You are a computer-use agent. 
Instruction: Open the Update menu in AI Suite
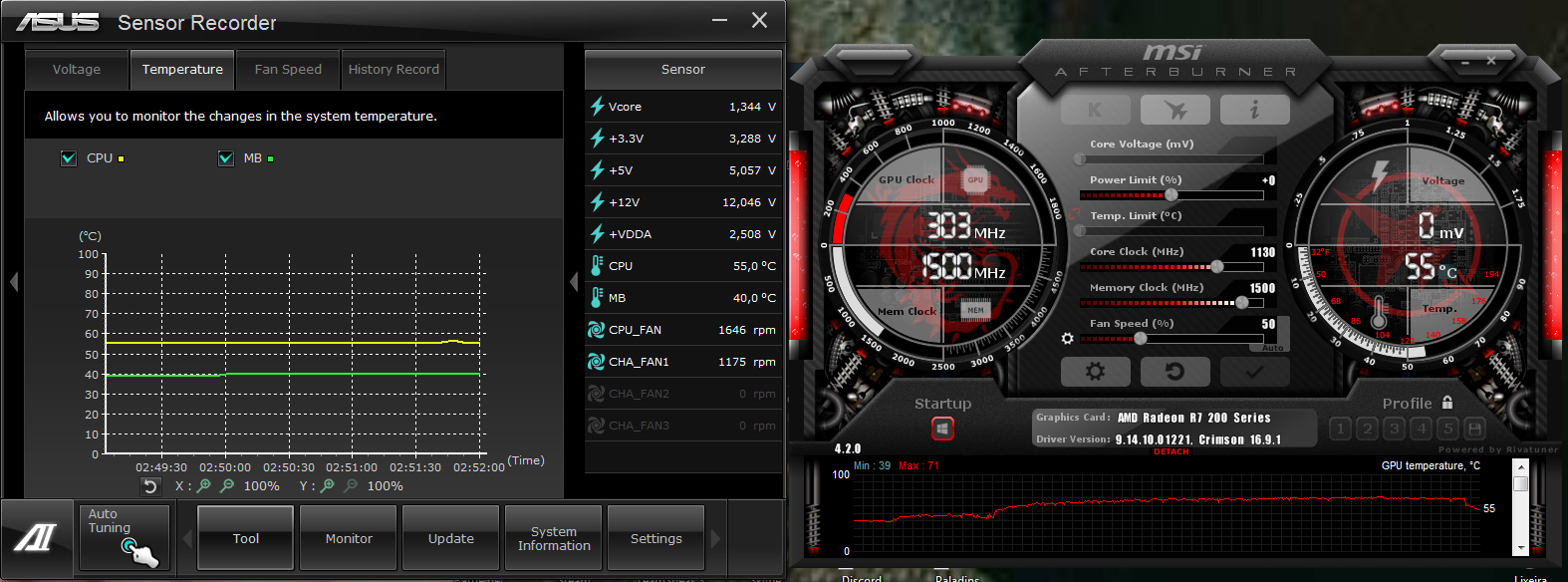point(451,538)
